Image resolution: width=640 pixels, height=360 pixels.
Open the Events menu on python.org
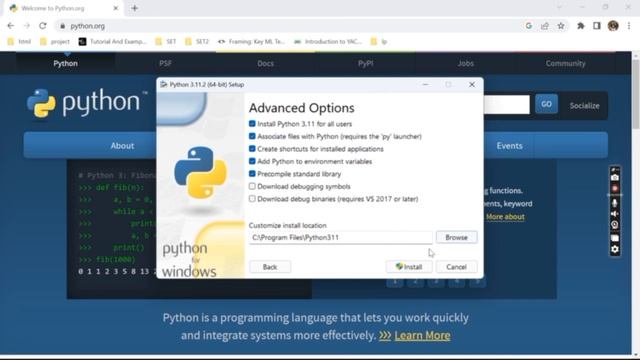click(509, 146)
